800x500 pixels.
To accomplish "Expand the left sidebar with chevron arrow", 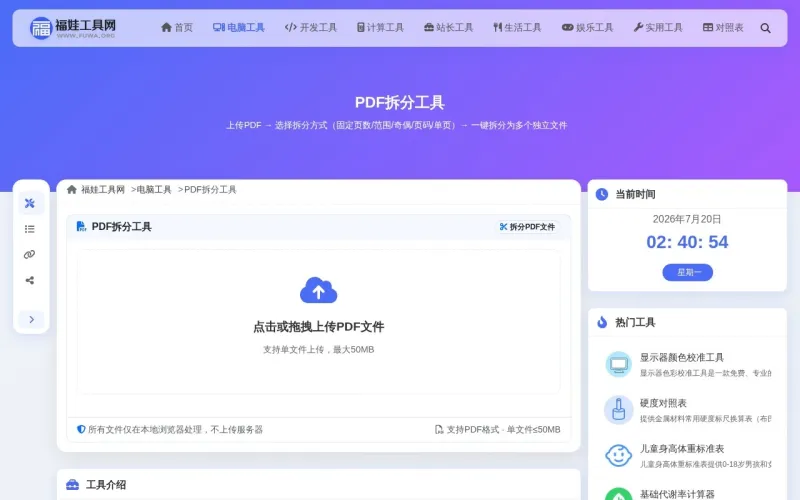I will coord(32,319).
